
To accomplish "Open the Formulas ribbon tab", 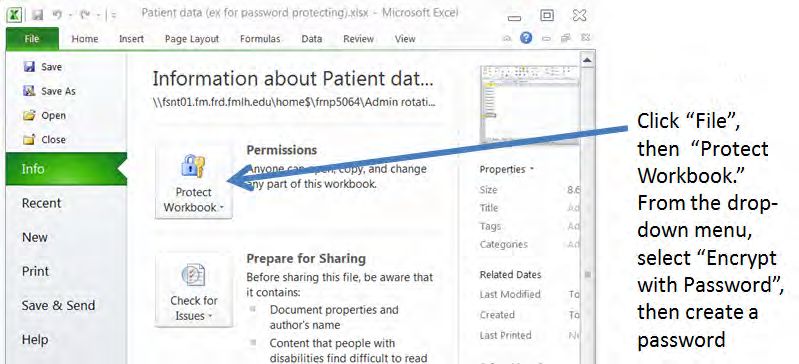I will pyautogui.click(x=260, y=39).
